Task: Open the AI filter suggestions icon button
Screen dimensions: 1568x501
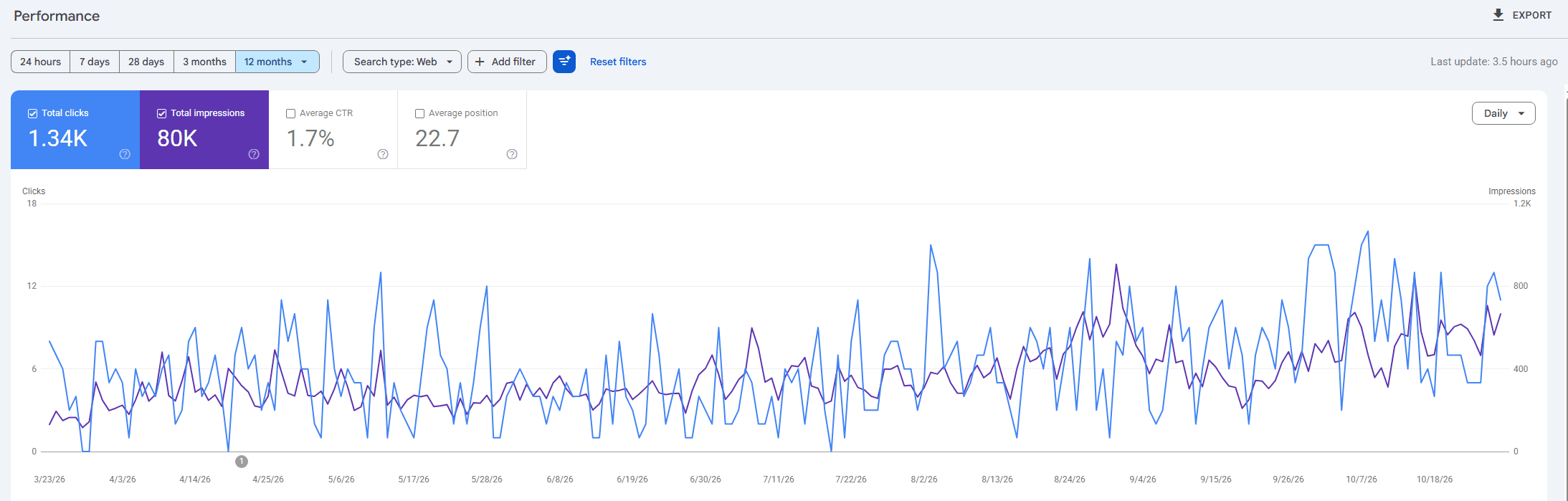Action: point(564,62)
